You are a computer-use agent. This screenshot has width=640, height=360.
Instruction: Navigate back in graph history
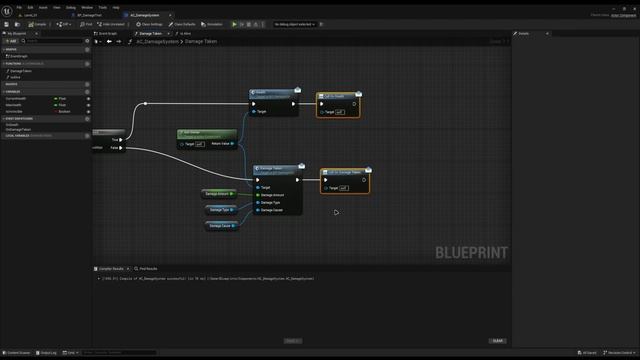[x=109, y=41]
